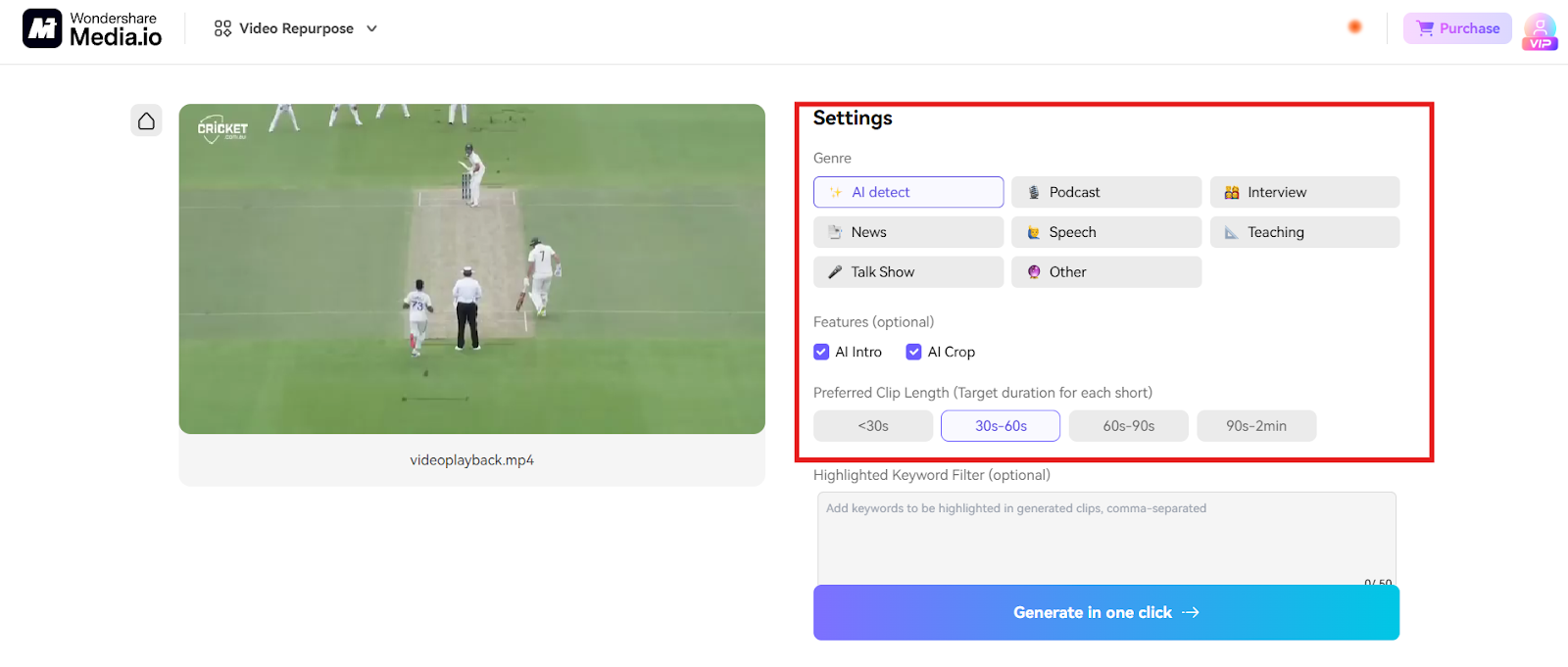Choose the 90s-2min clip length
Viewport: 1568px width, 667px height.
point(1255,426)
